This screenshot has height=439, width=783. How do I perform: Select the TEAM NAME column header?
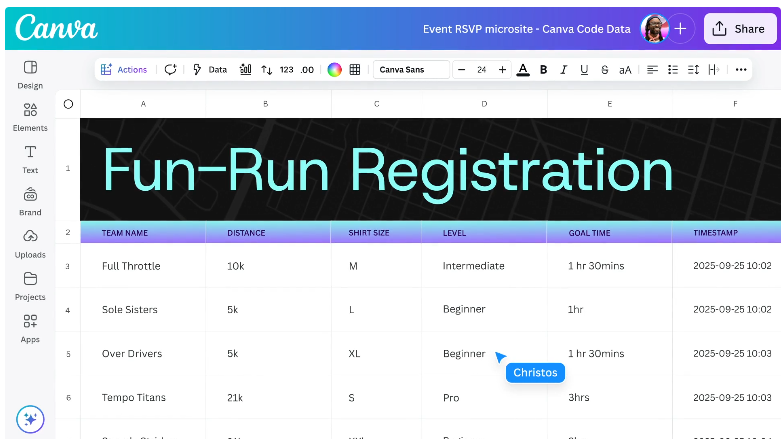125,233
